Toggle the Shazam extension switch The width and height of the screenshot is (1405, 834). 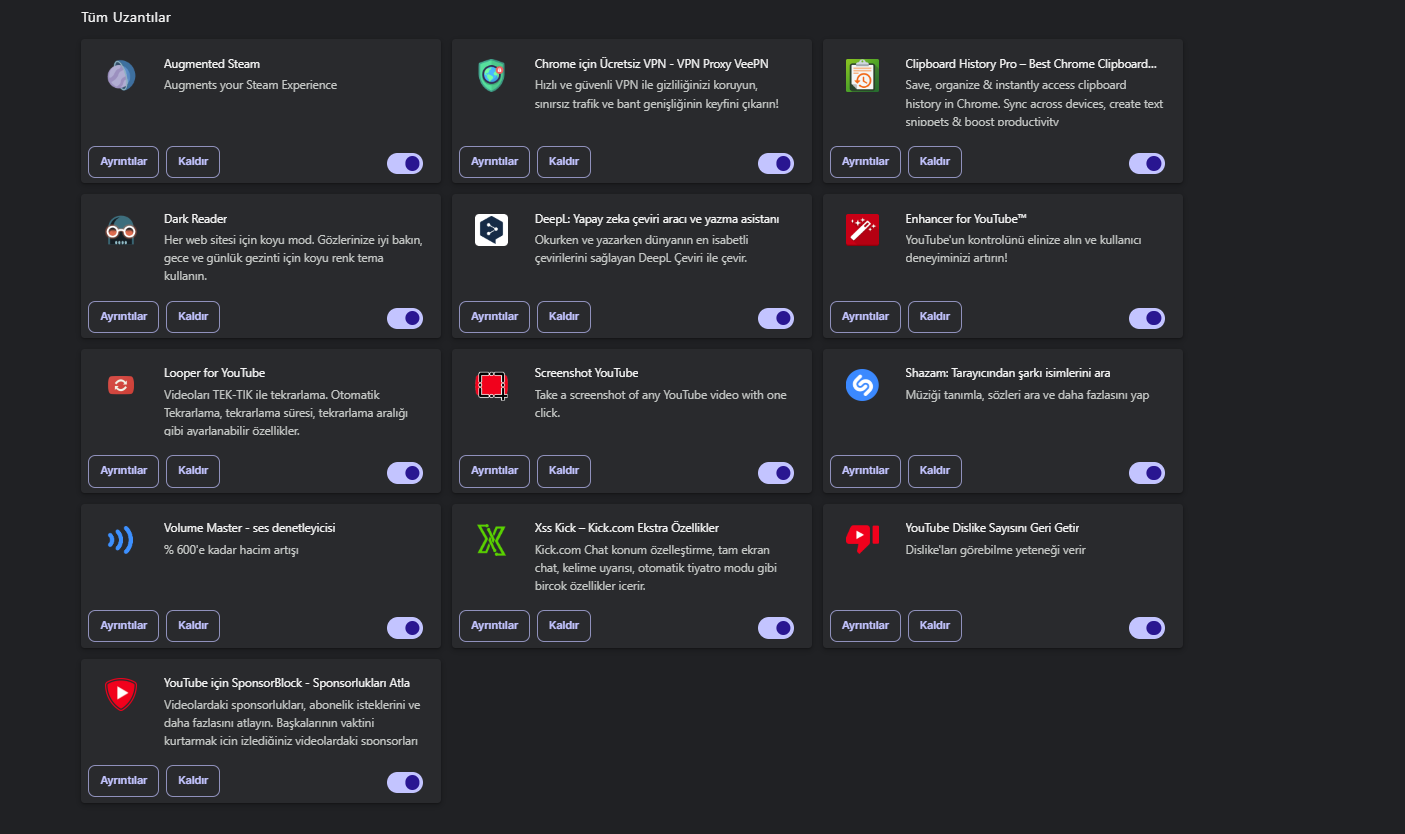1147,472
